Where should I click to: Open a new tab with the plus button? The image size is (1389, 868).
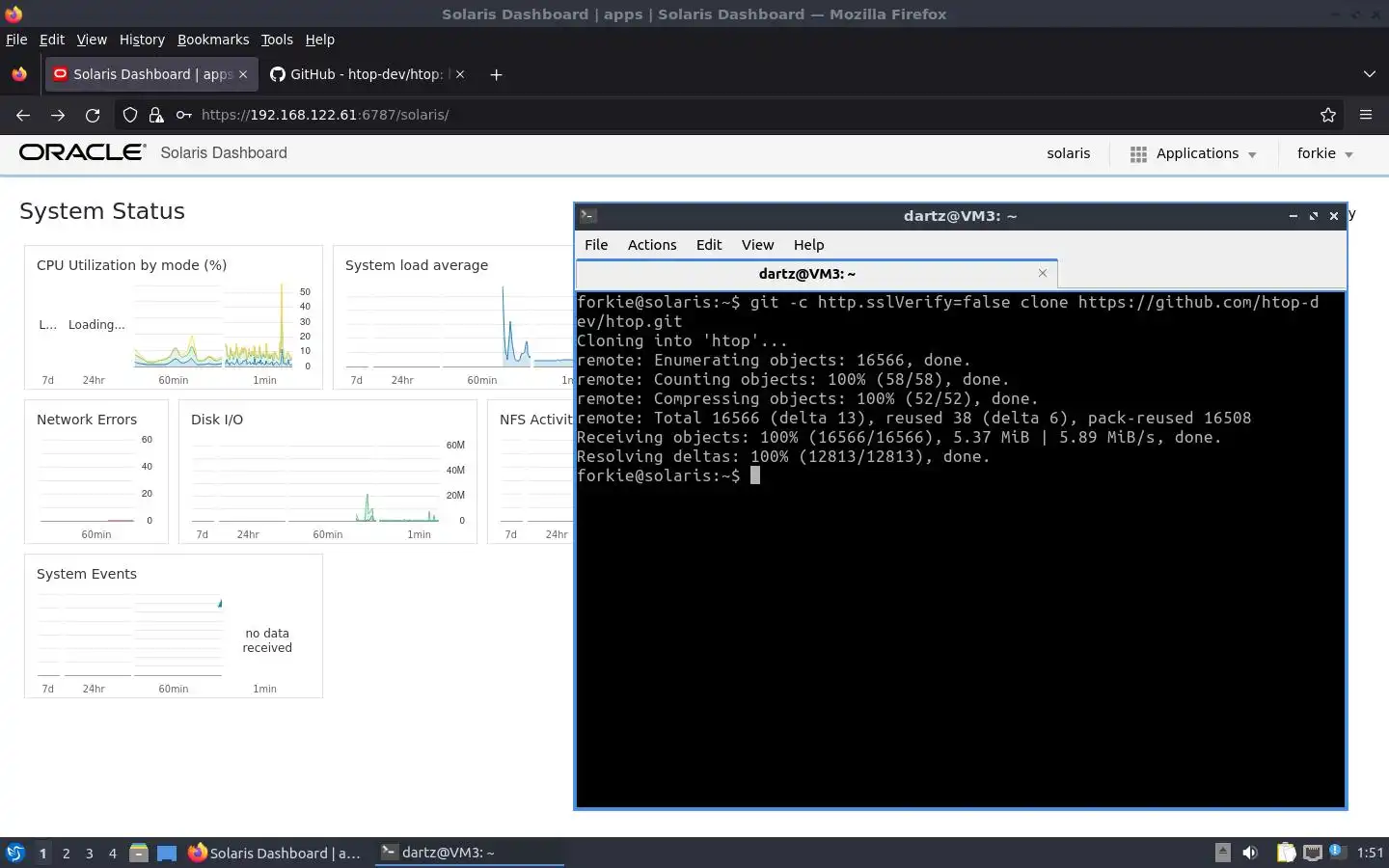click(496, 74)
